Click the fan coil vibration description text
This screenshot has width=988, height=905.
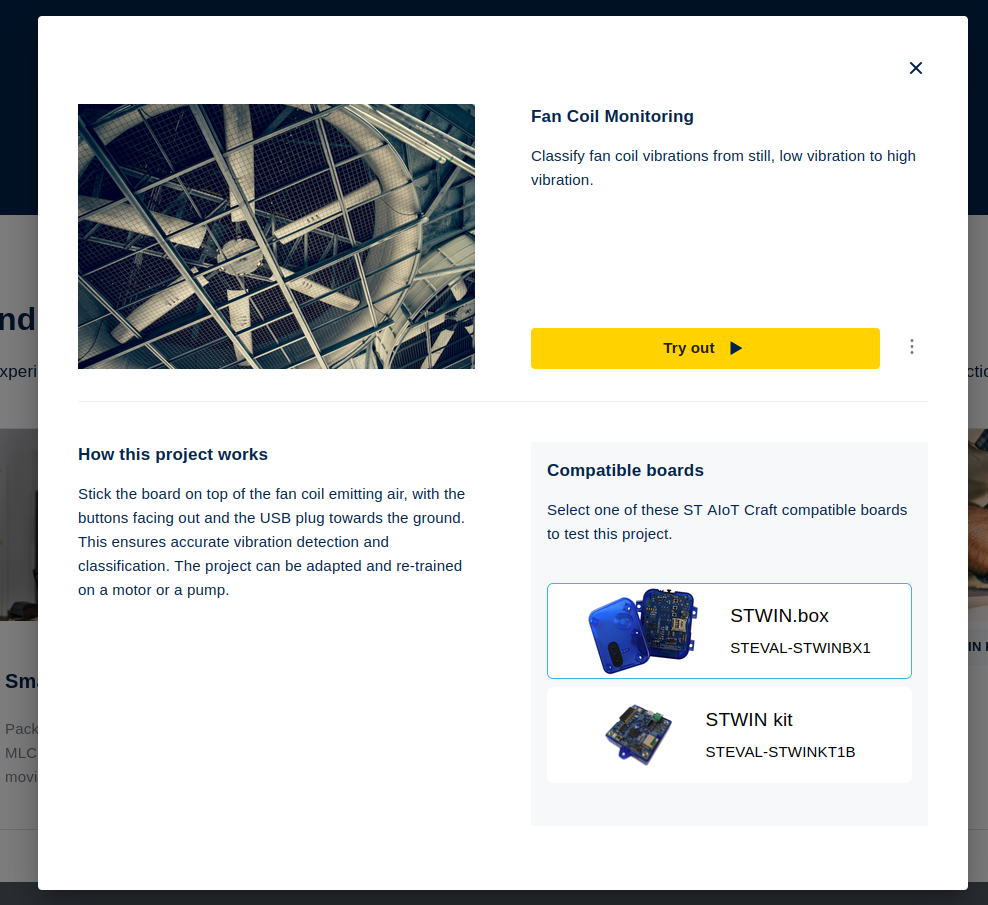point(723,168)
